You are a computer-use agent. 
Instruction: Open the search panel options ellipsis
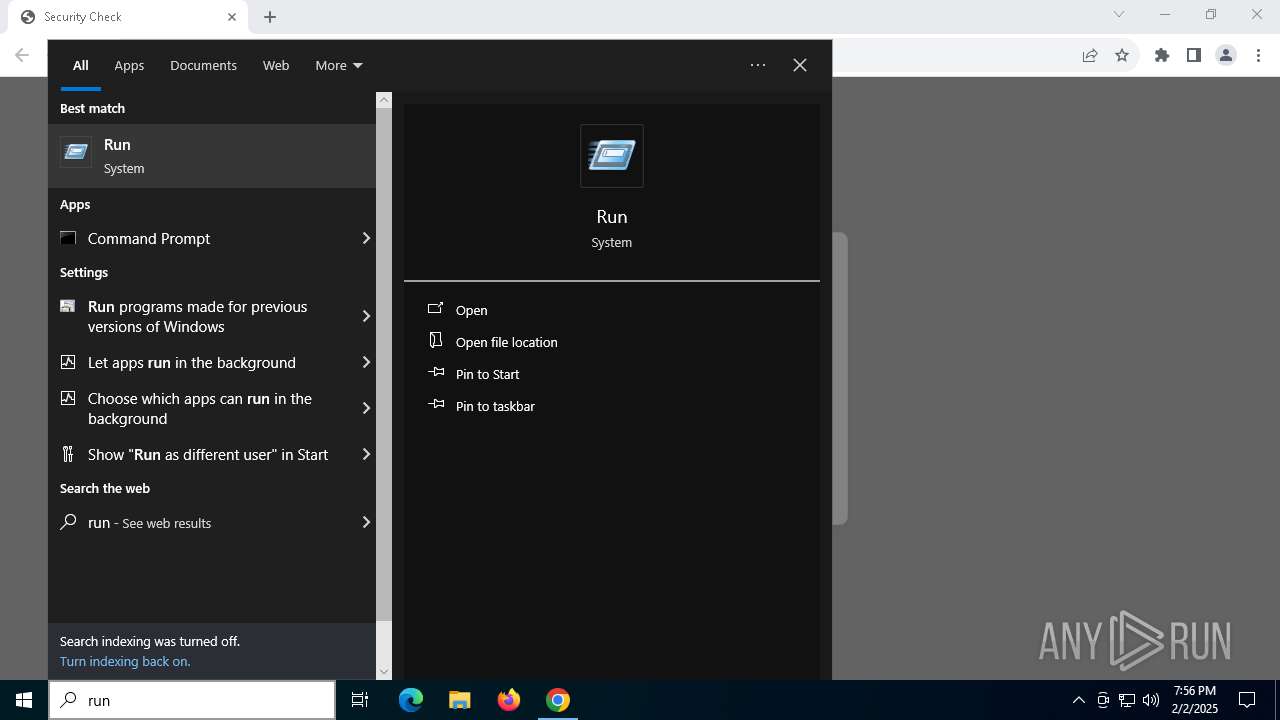[758, 65]
